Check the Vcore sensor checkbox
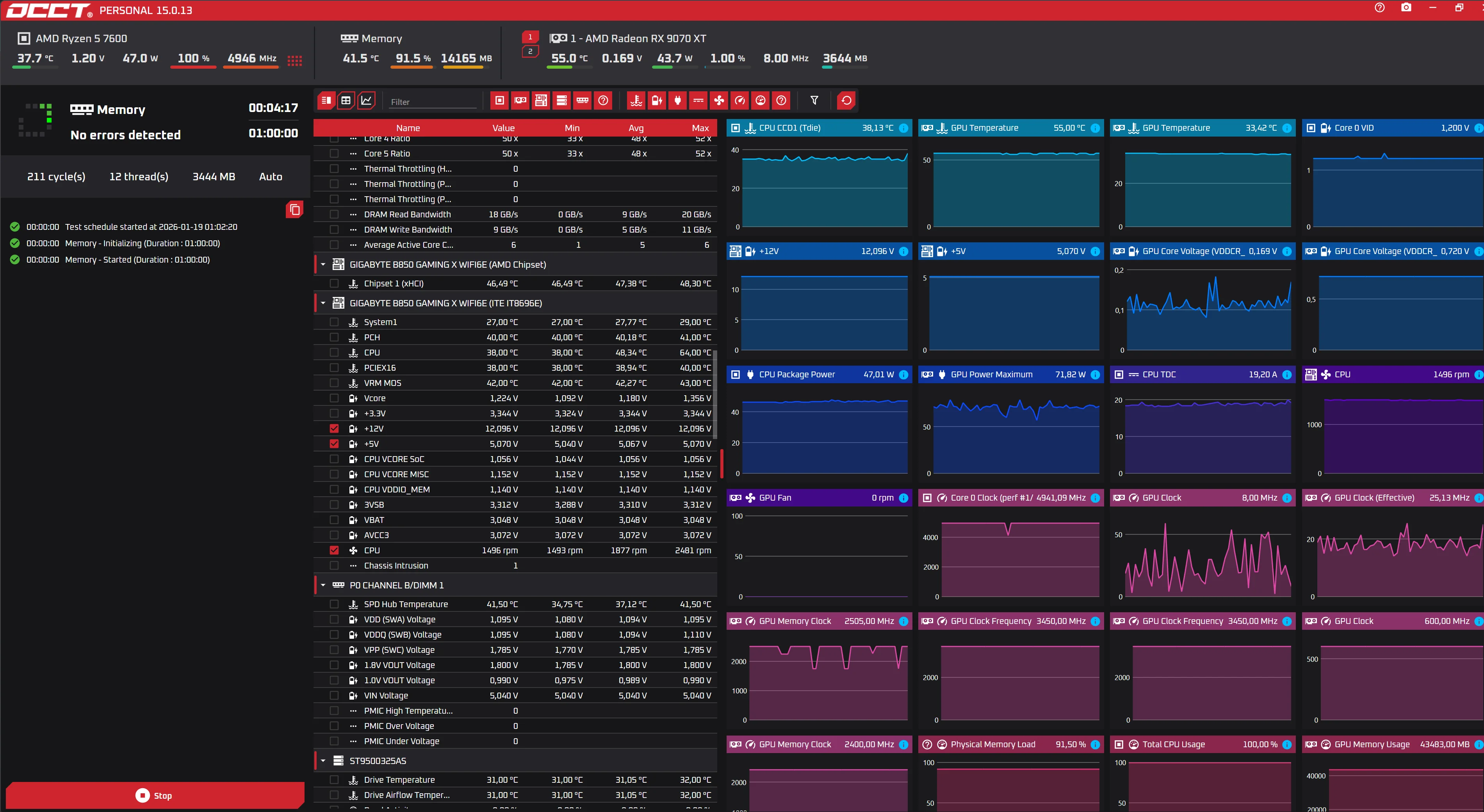 tap(334, 398)
